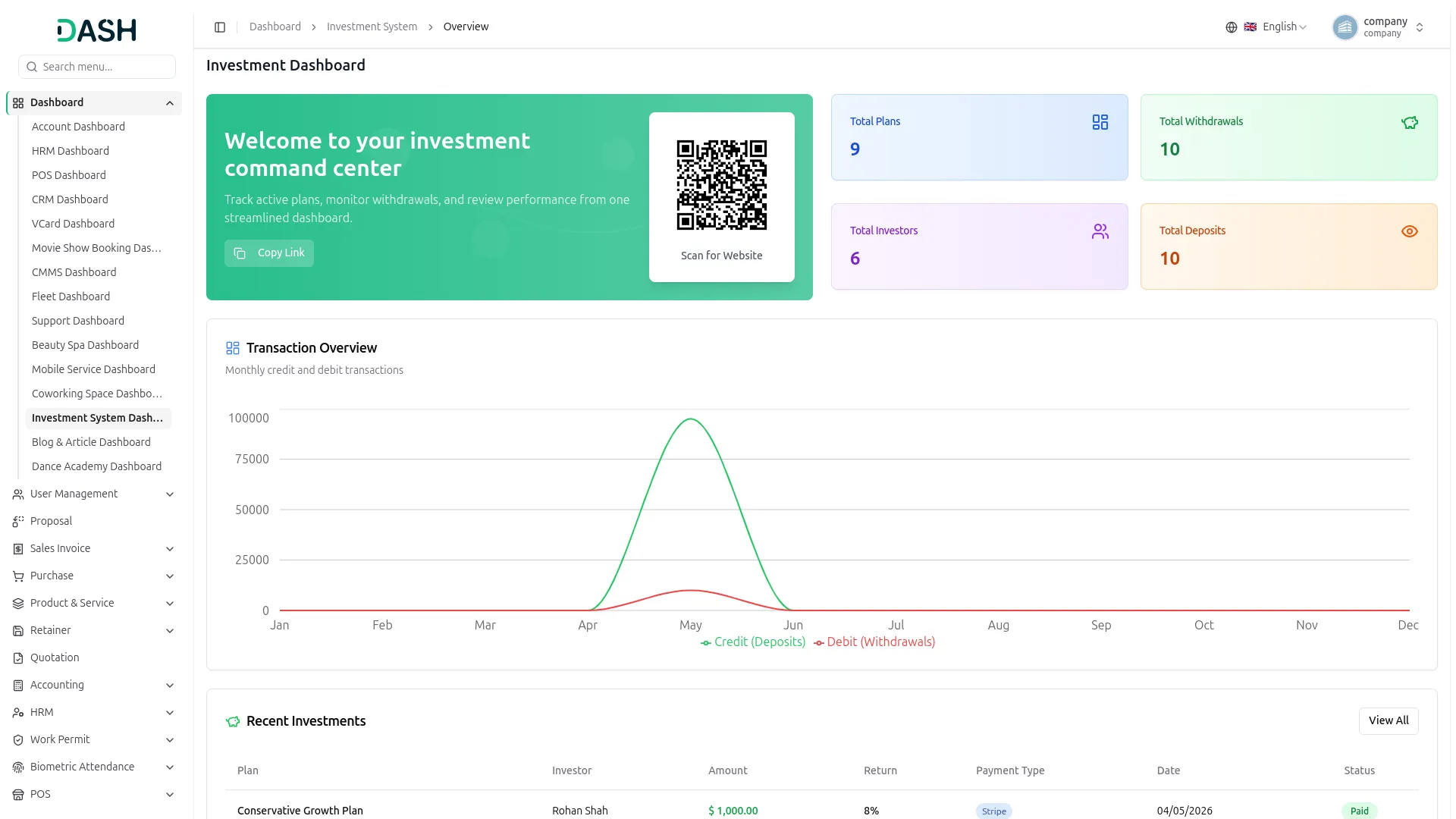Toggle Debit (Withdrawals) series in chart legend

[x=874, y=642]
